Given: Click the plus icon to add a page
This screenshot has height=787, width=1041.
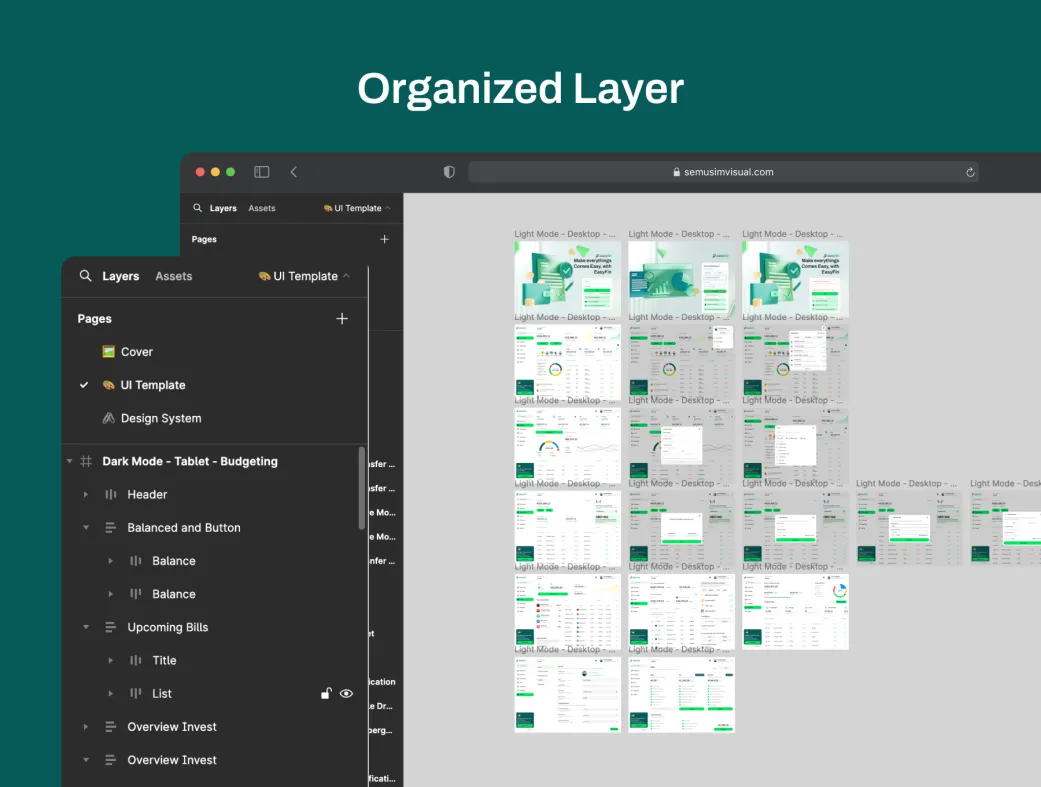Looking at the screenshot, I should pos(342,318).
